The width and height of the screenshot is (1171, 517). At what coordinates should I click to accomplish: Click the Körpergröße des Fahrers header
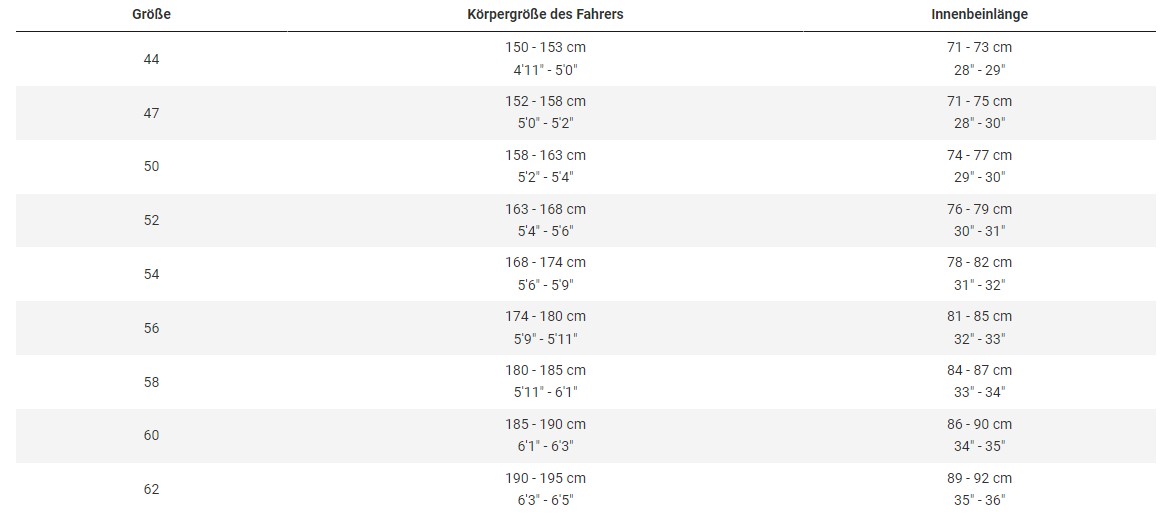(x=545, y=15)
